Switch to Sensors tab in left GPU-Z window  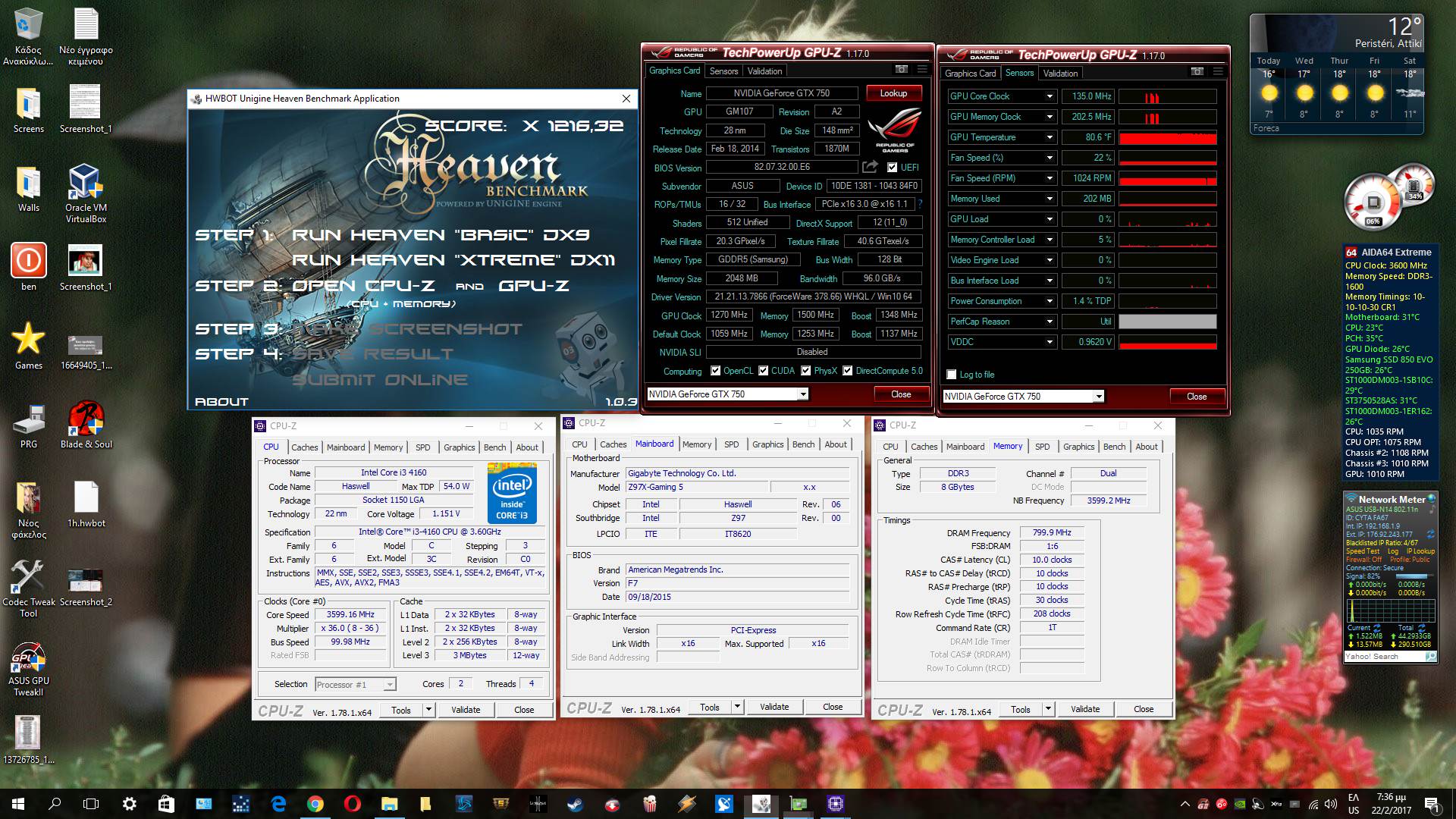[723, 71]
